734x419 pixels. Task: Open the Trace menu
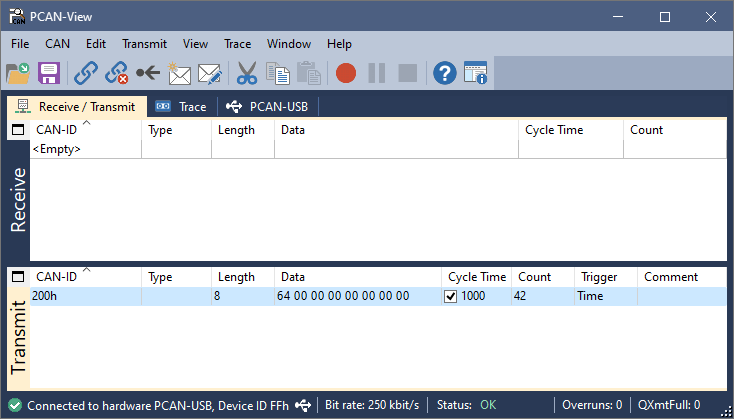(x=238, y=44)
